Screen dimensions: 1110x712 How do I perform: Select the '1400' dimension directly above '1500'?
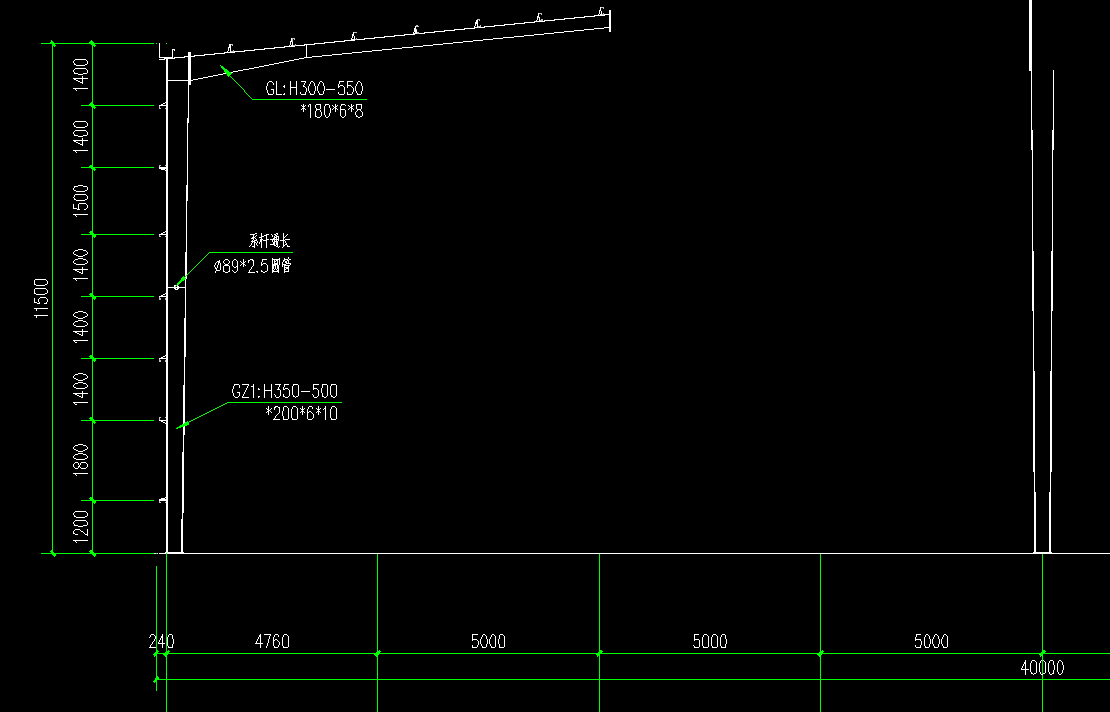tap(81, 136)
